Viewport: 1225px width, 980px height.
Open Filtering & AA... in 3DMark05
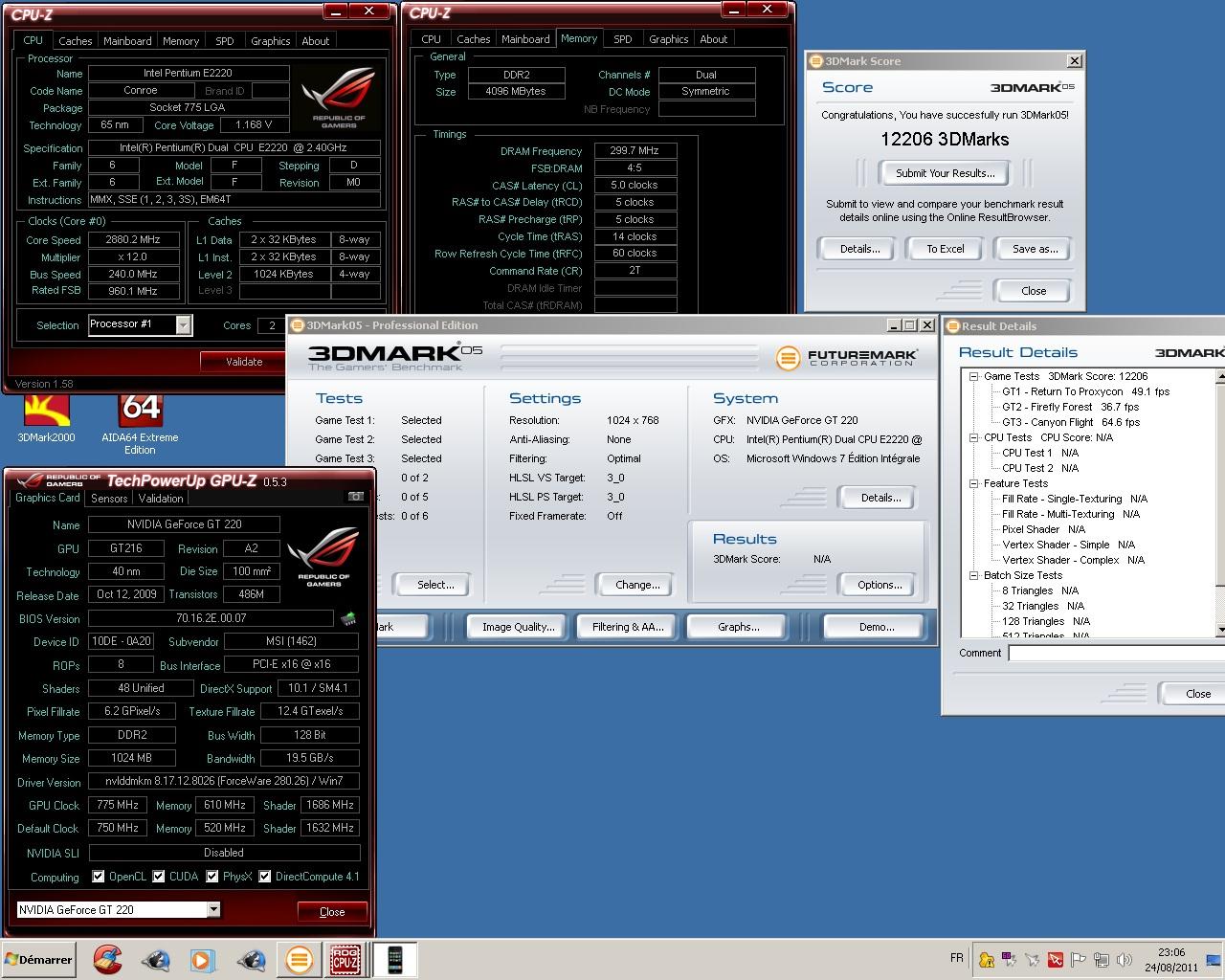628,627
